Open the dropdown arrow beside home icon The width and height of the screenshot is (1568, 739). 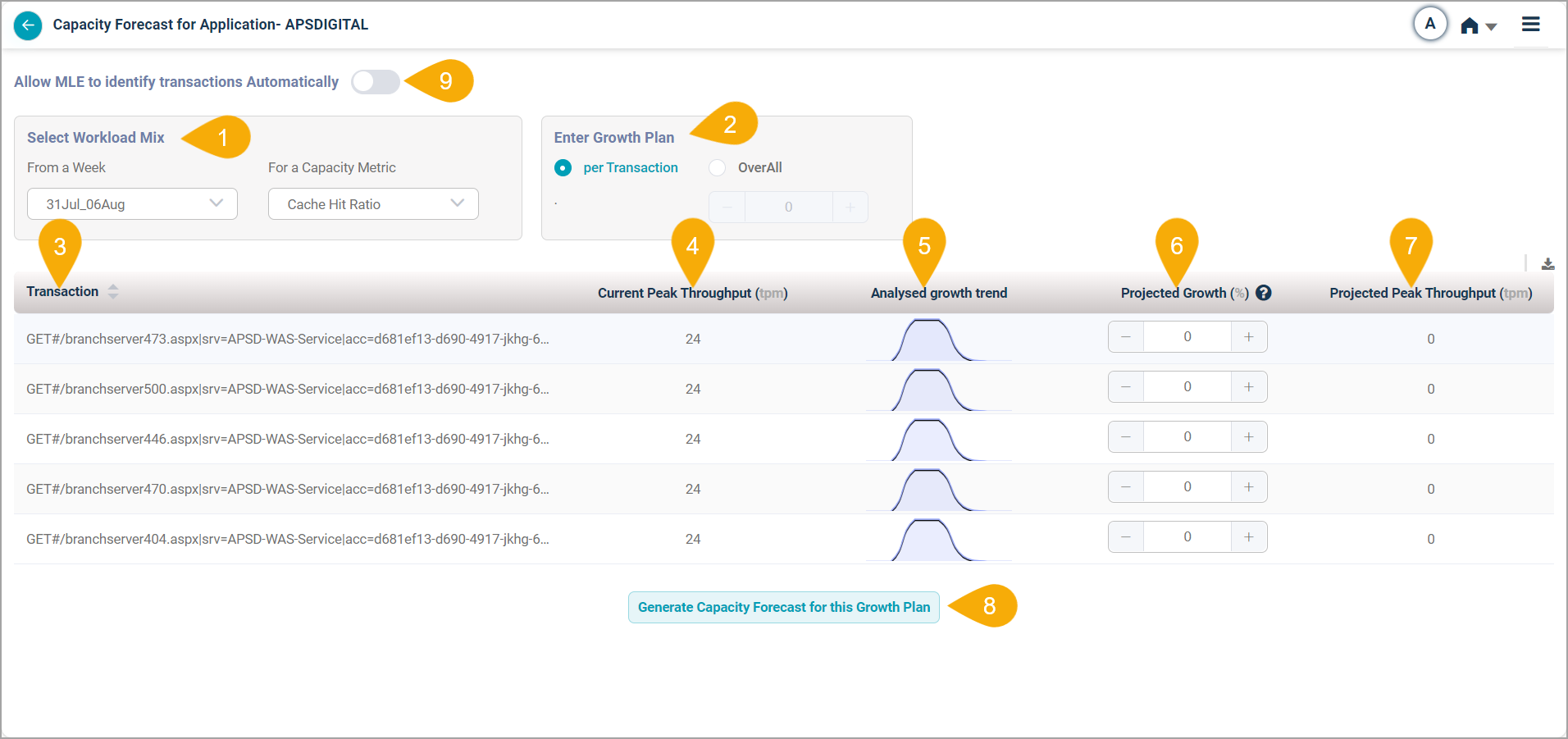[1491, 27]
